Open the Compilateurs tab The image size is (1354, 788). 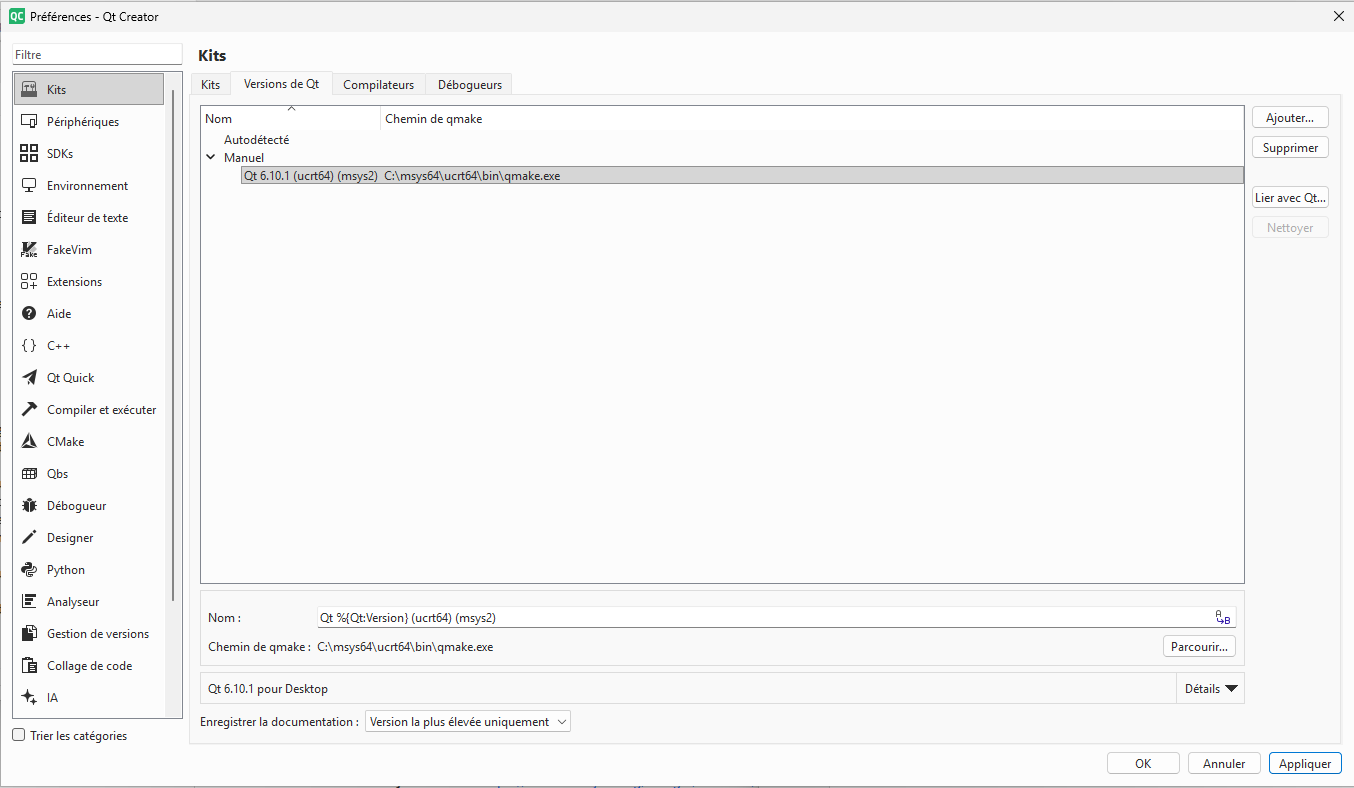378,85
